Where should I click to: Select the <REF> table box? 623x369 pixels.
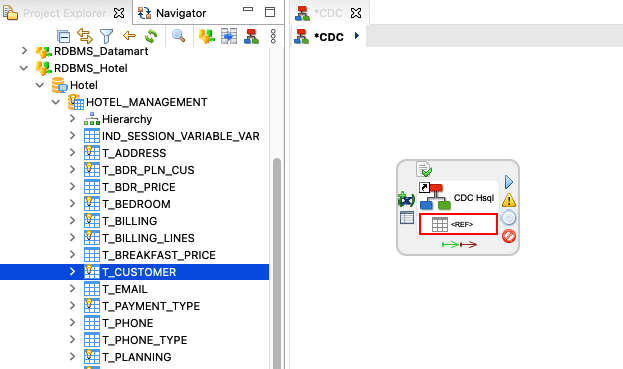pos(458,224)
